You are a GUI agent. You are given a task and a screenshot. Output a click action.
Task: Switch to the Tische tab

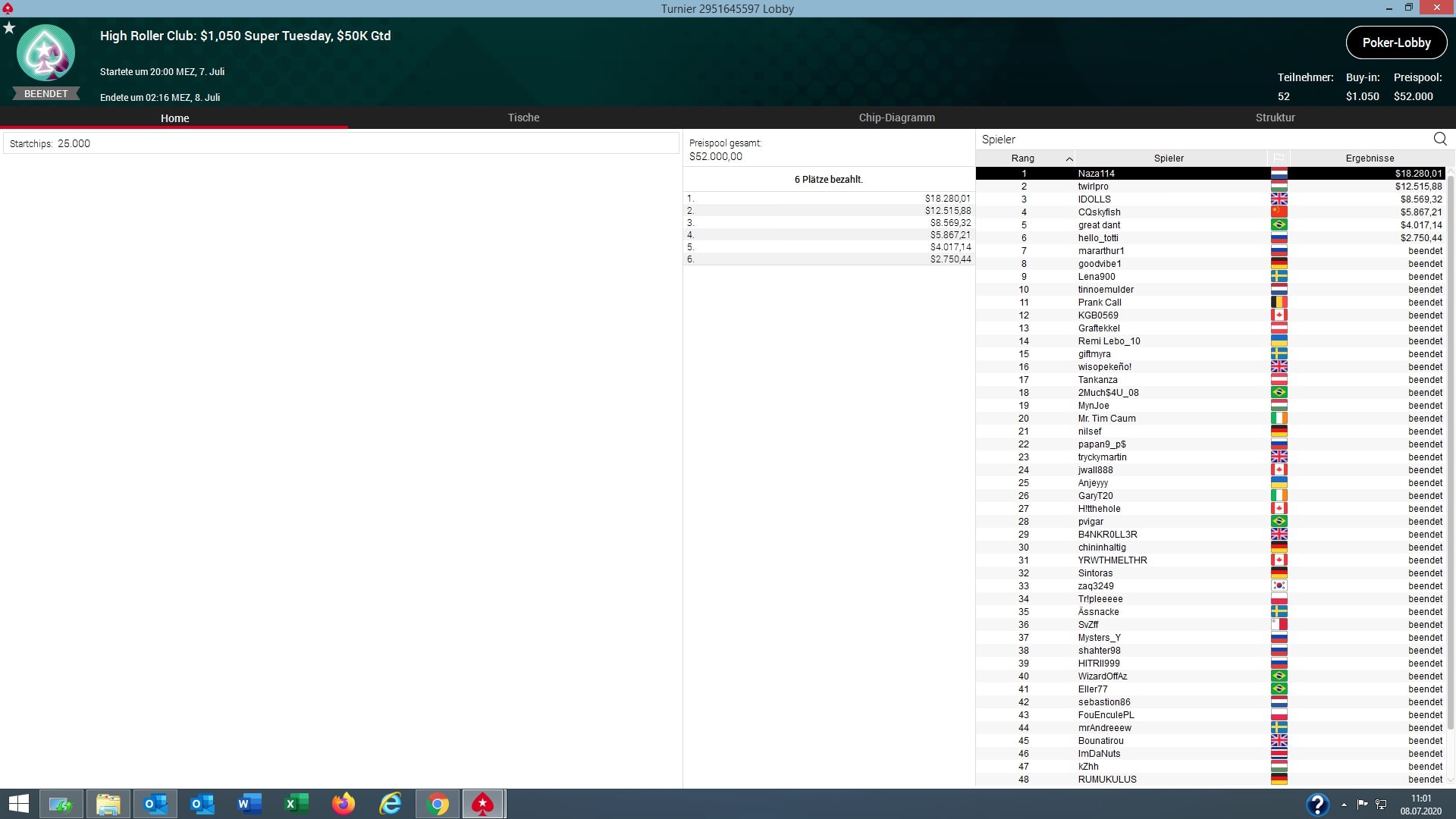click(x=523, y=118)
